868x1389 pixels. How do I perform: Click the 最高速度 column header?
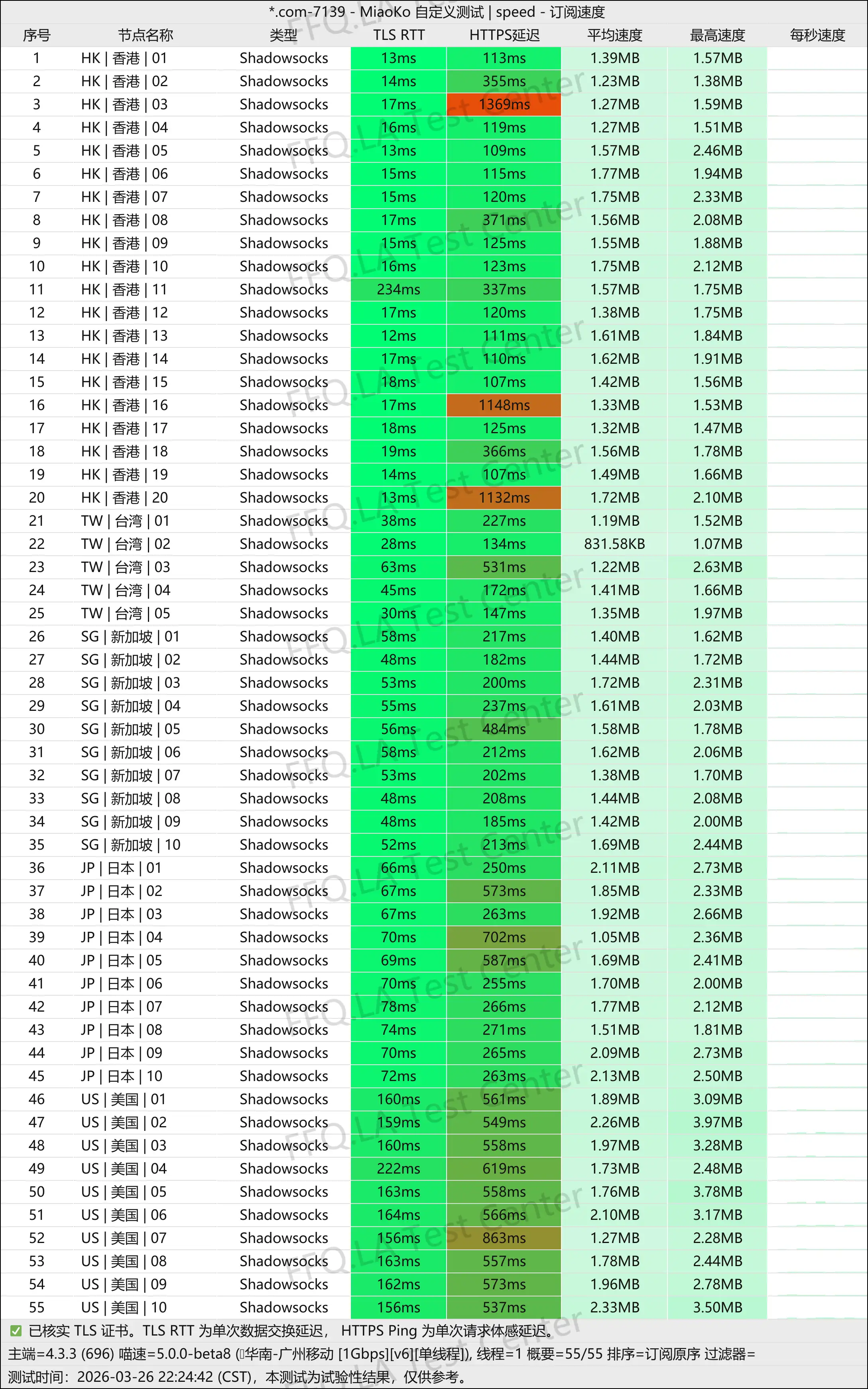coord(717,36)
